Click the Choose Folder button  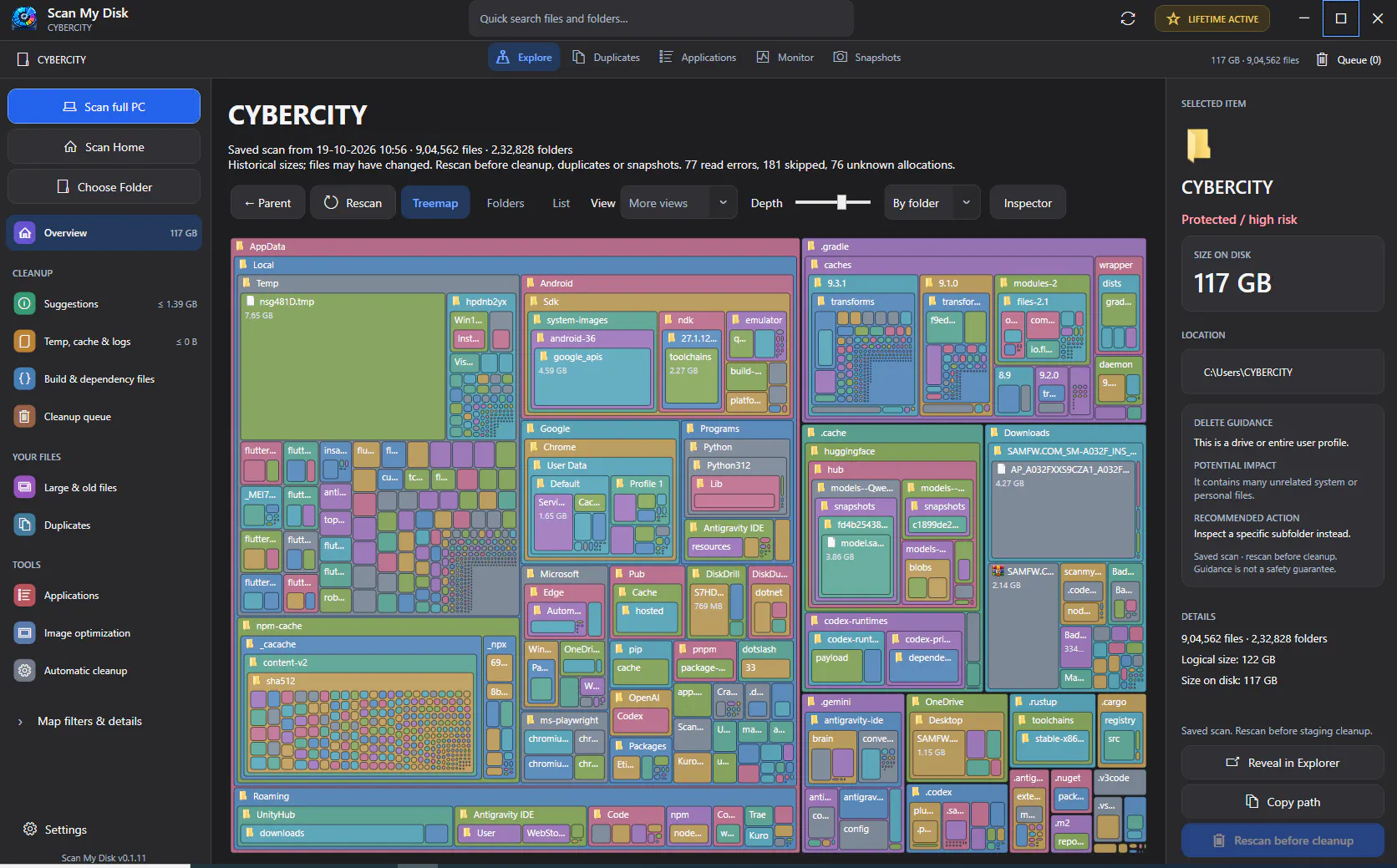(x=104, y=187)
